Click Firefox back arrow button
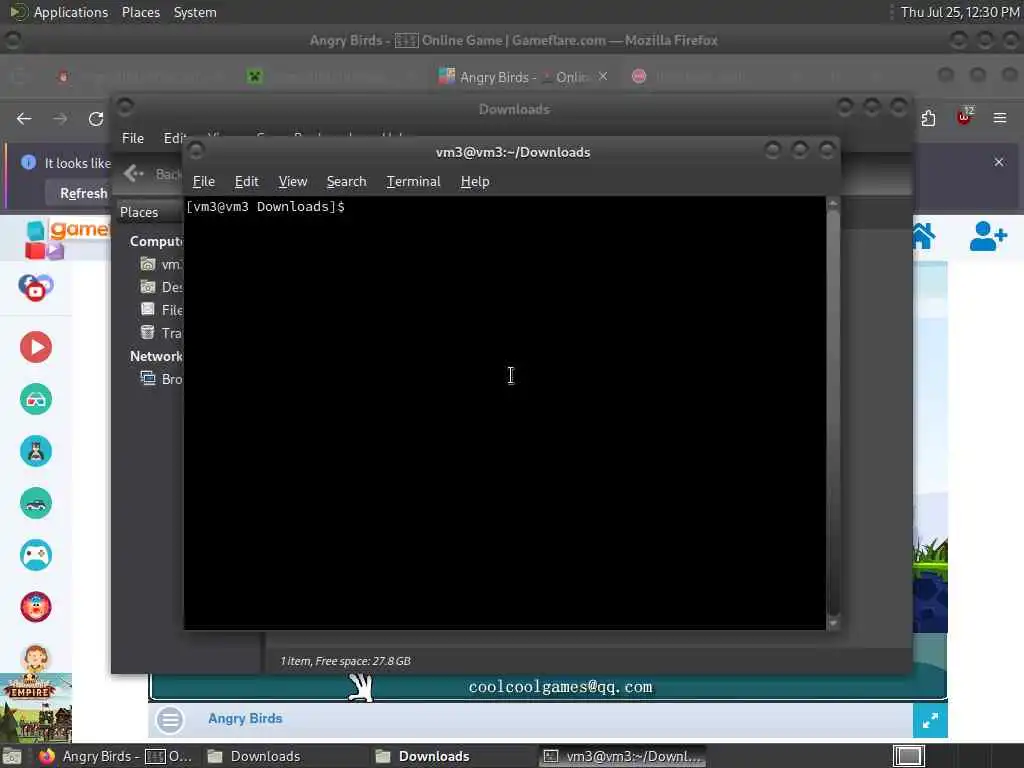1024x768 pixels. point(24,118)
